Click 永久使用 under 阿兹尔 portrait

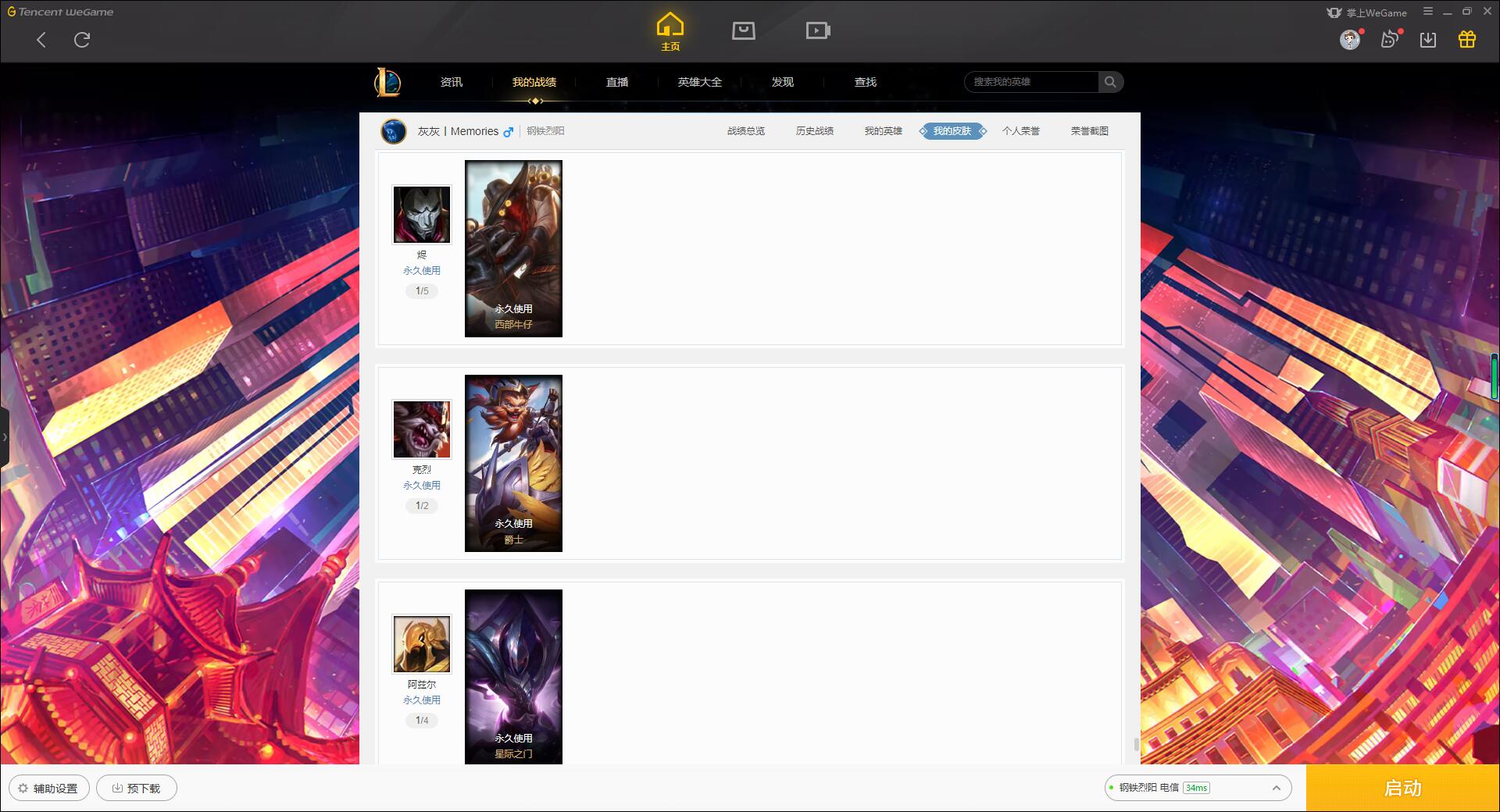coord(422,700)
